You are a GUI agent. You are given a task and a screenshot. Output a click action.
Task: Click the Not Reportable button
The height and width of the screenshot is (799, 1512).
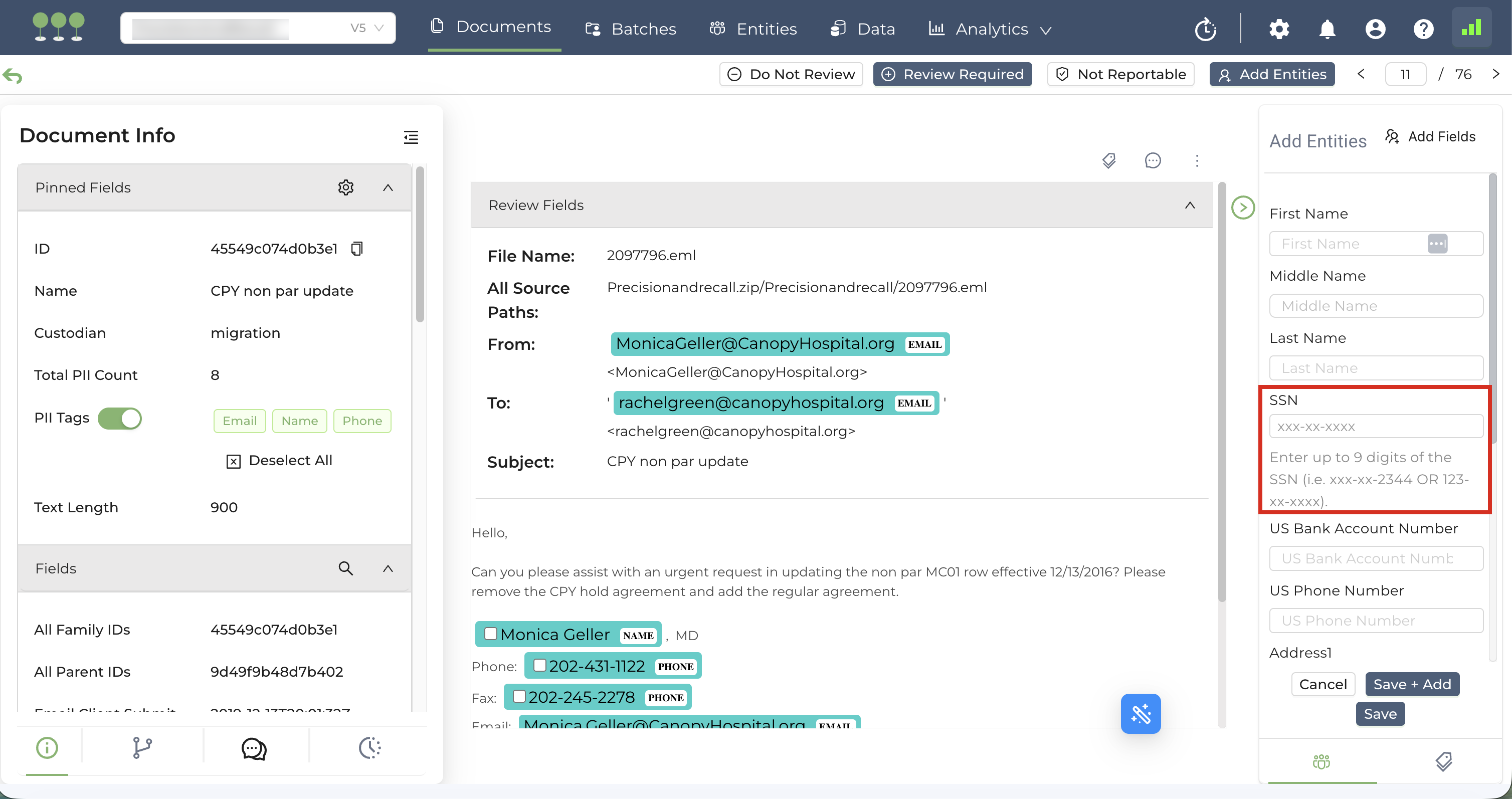(x=1120, y=74)
